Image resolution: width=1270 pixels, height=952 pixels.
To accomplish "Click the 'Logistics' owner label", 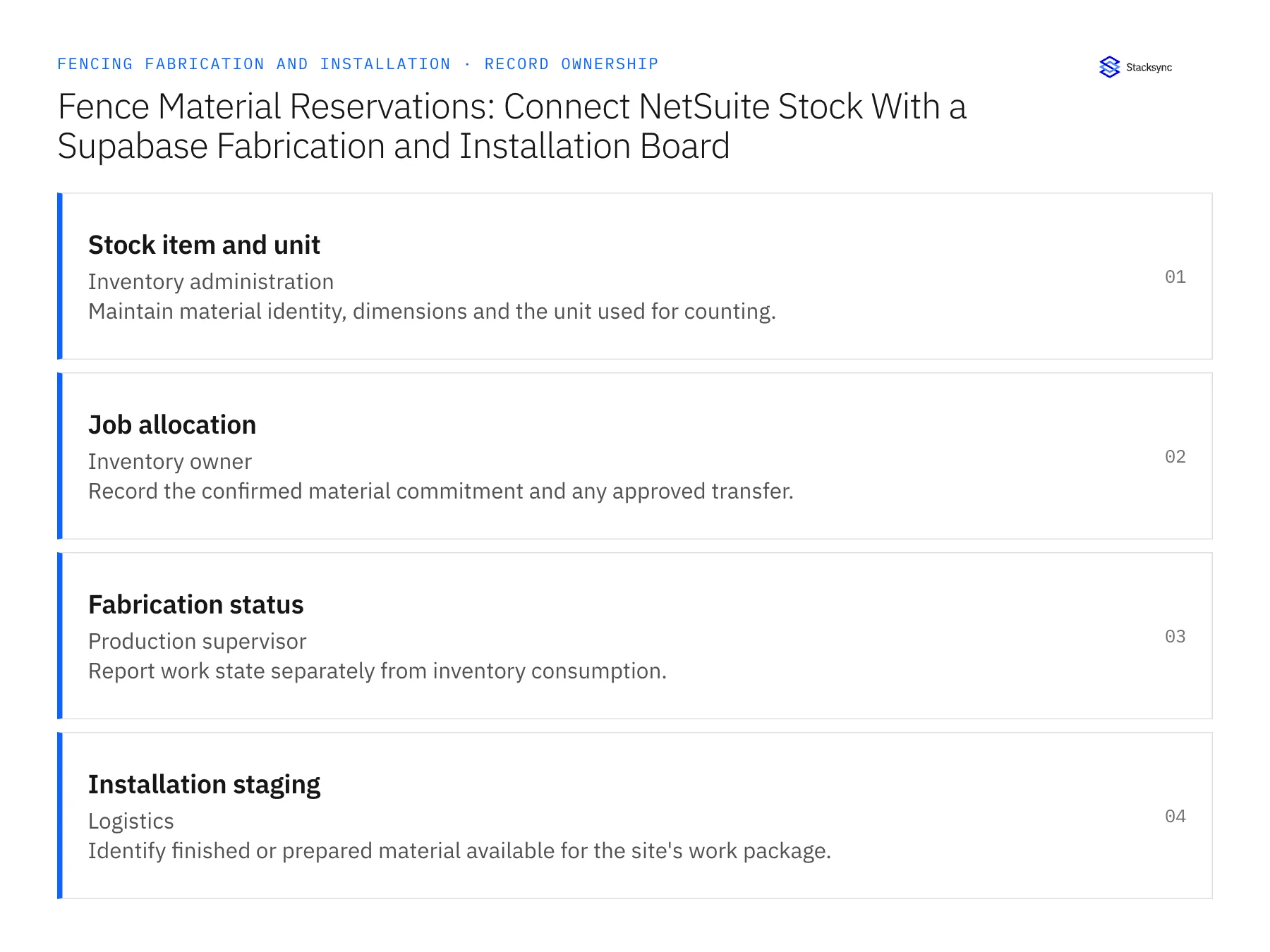I will 131,821.
